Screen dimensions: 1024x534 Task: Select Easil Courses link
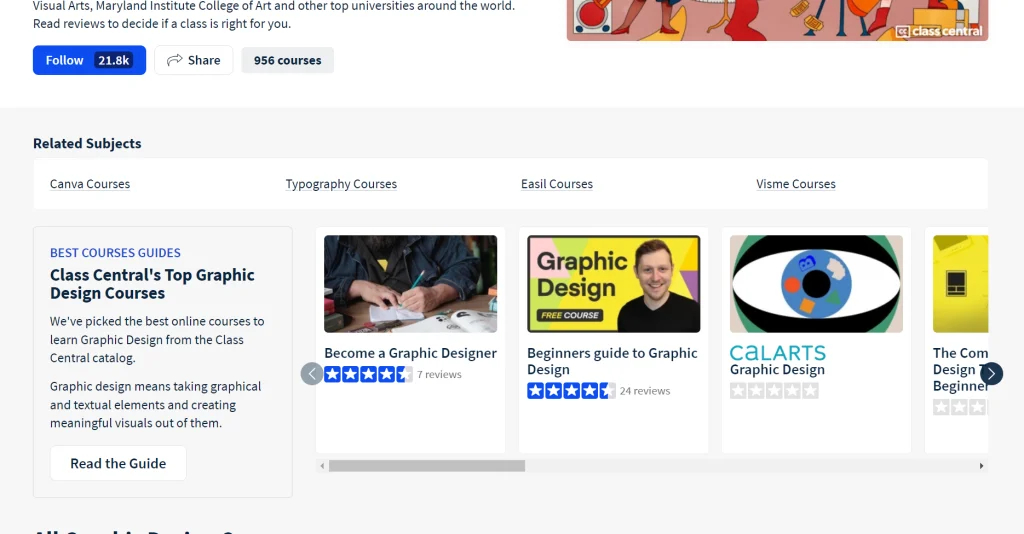pyautogui.click(x=557, y=184)
